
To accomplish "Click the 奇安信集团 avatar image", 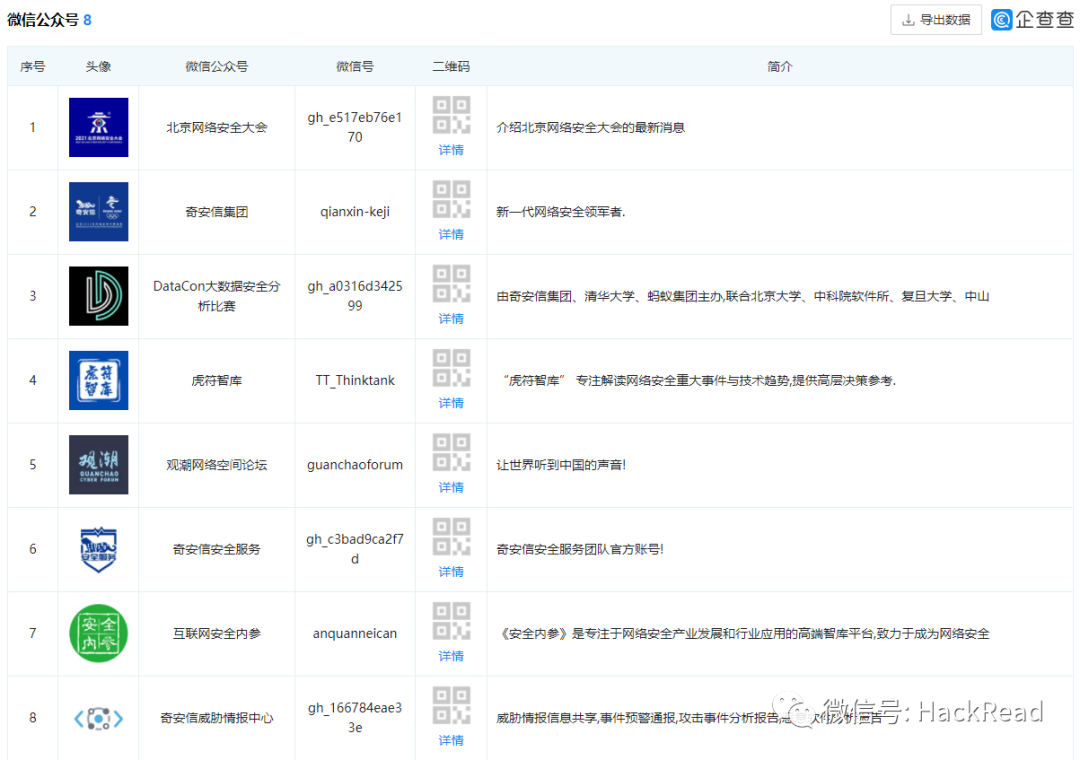I will 98,212.
